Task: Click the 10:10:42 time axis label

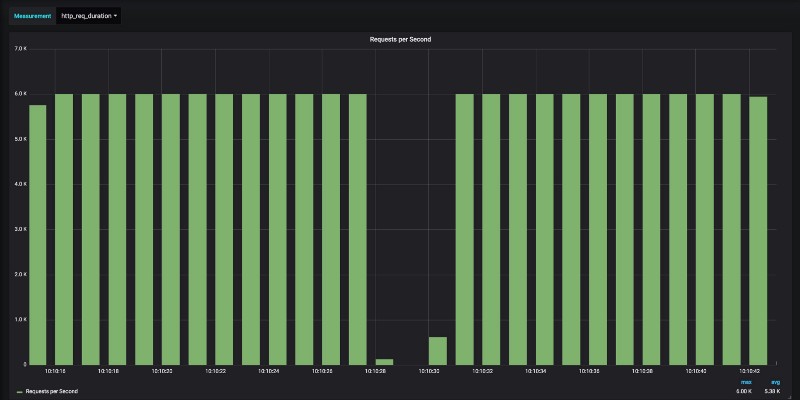Action: [748, 371]
